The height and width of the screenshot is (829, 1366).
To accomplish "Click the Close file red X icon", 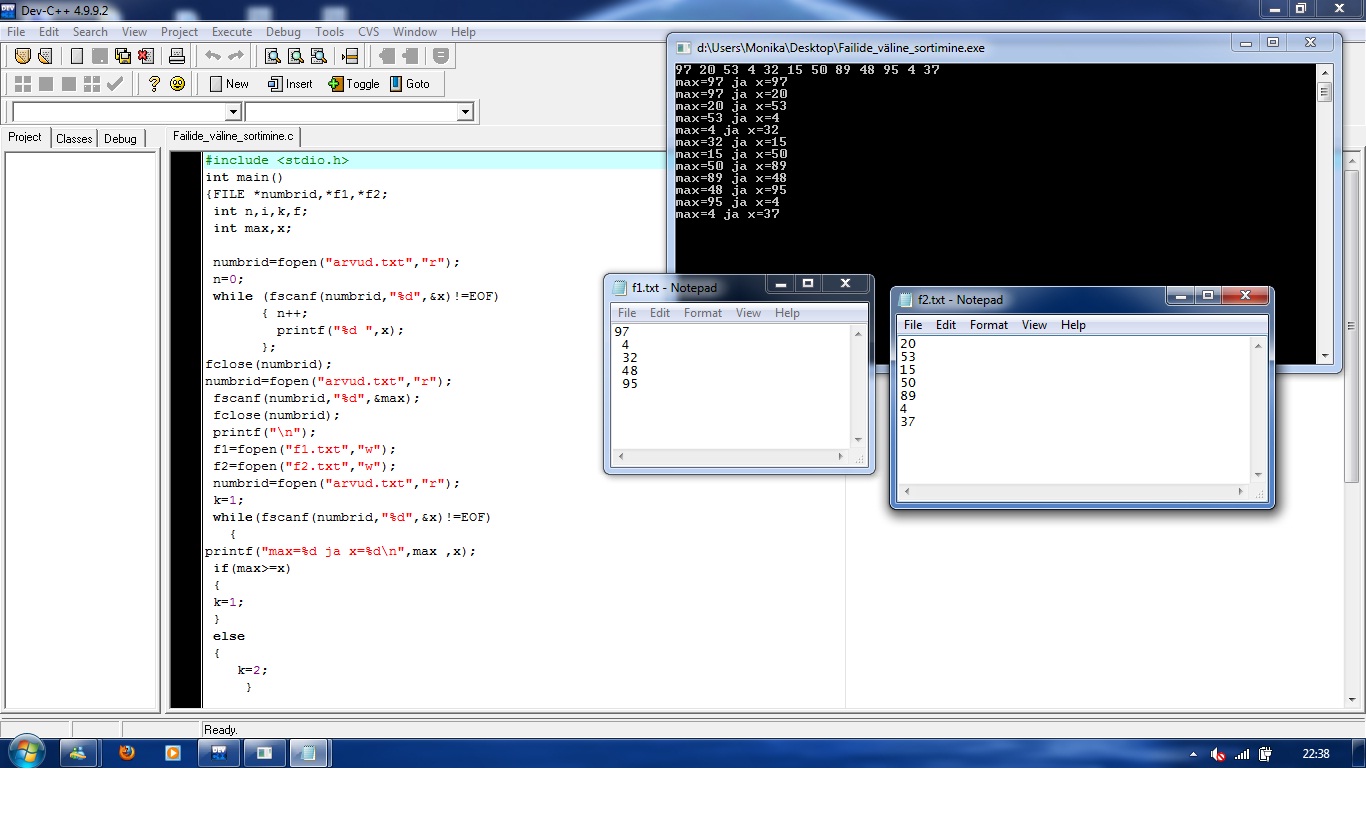I will (146, 56).
